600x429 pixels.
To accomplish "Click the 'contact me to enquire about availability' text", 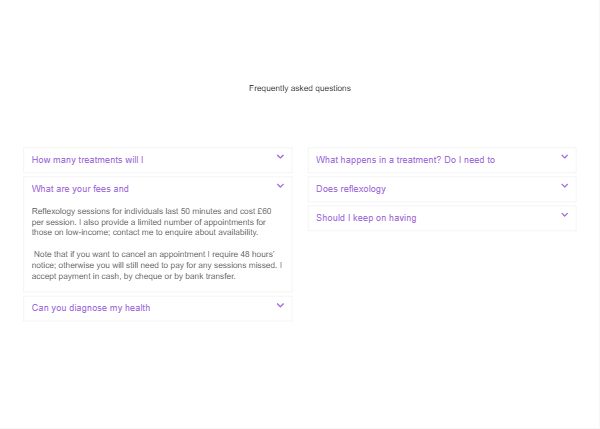I will point(185,232).
